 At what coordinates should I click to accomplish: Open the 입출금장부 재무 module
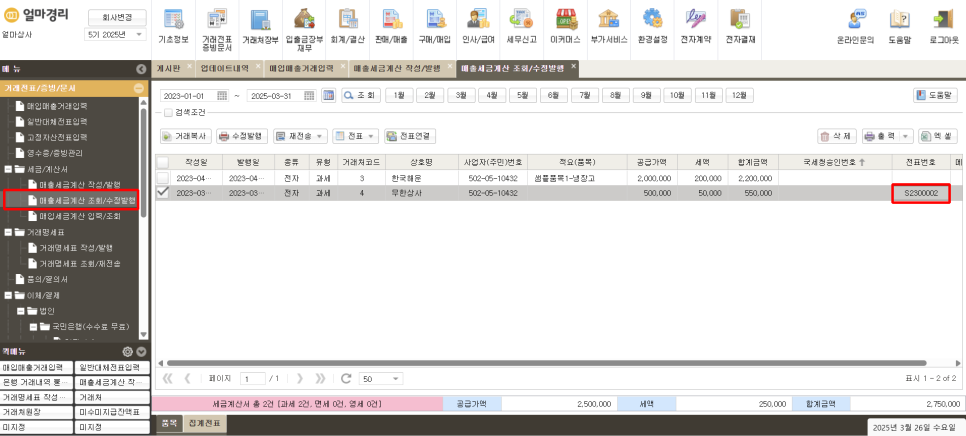pyautogui.click(x=304, y=29)
